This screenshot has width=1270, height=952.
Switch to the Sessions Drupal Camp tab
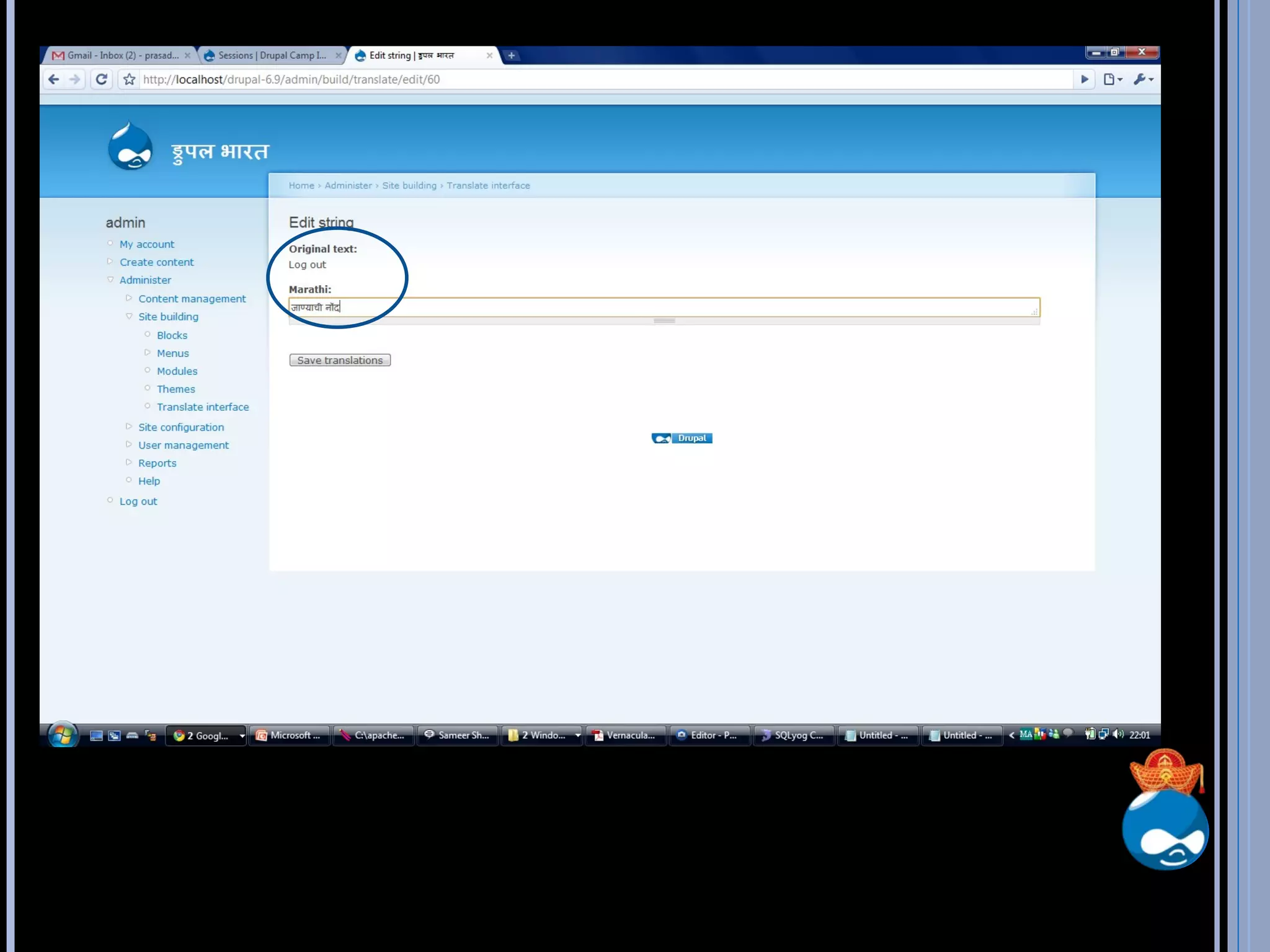coord(271,56)
